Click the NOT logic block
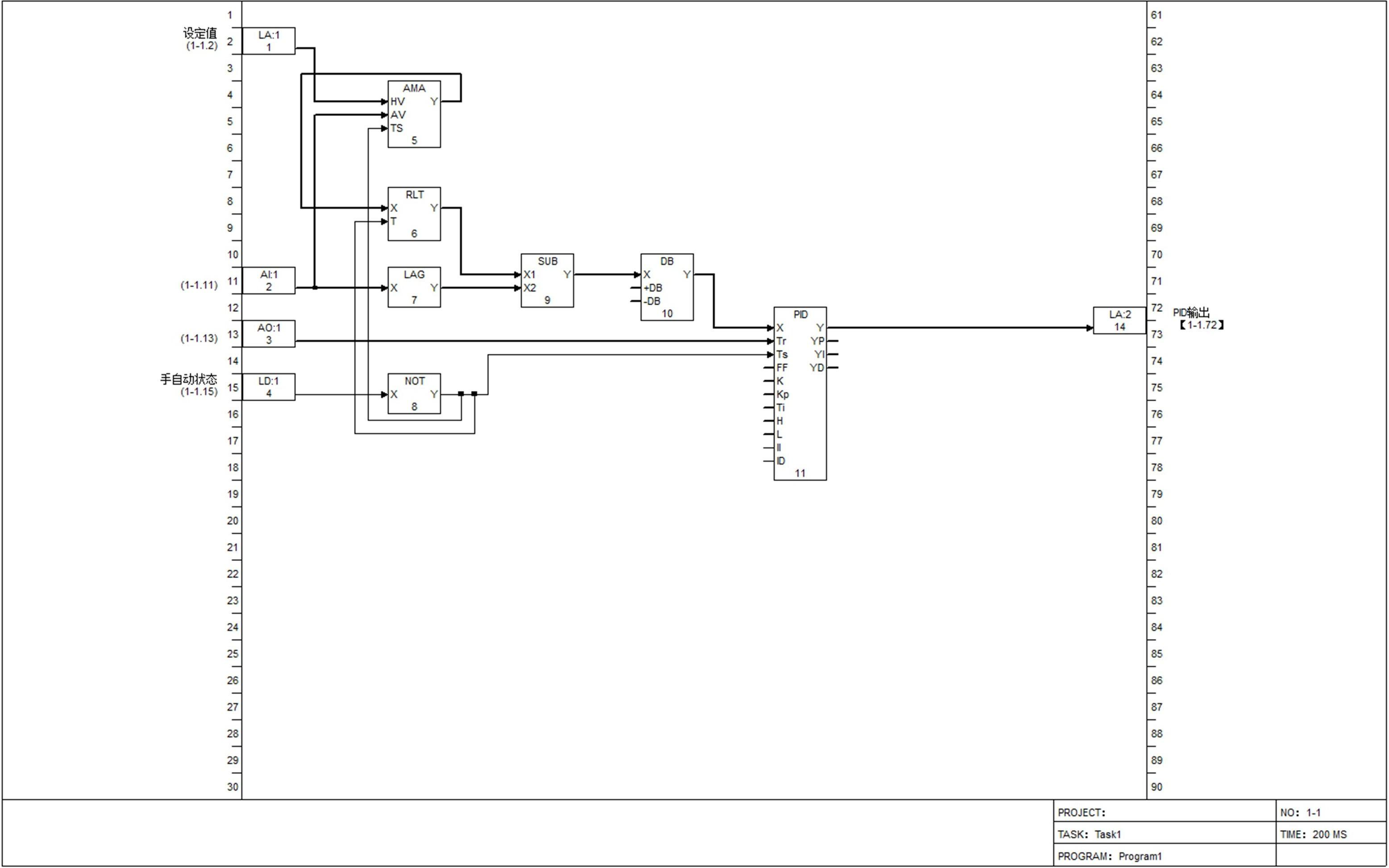 point(414,394)
